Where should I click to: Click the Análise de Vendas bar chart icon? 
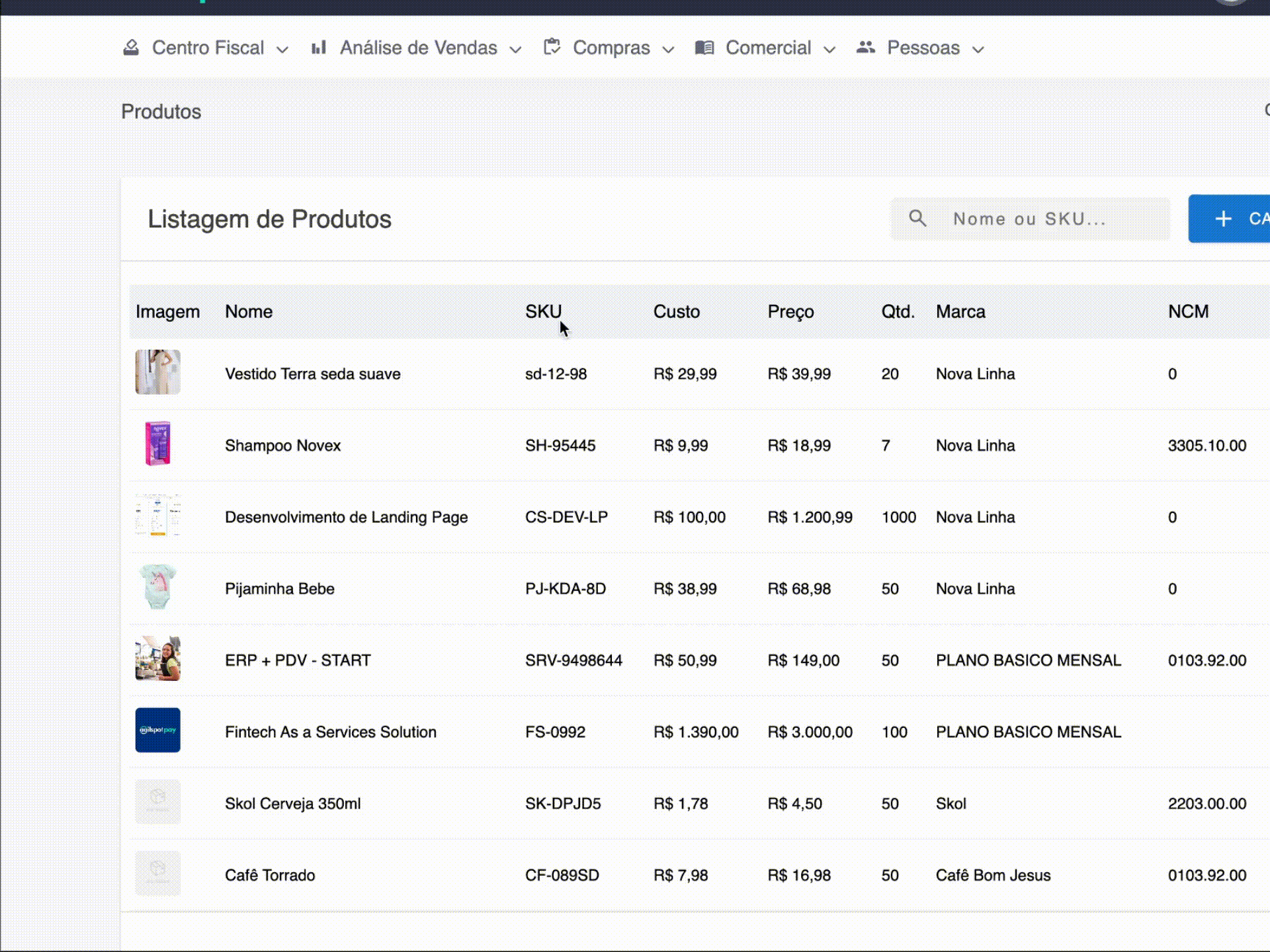(319, 48)
